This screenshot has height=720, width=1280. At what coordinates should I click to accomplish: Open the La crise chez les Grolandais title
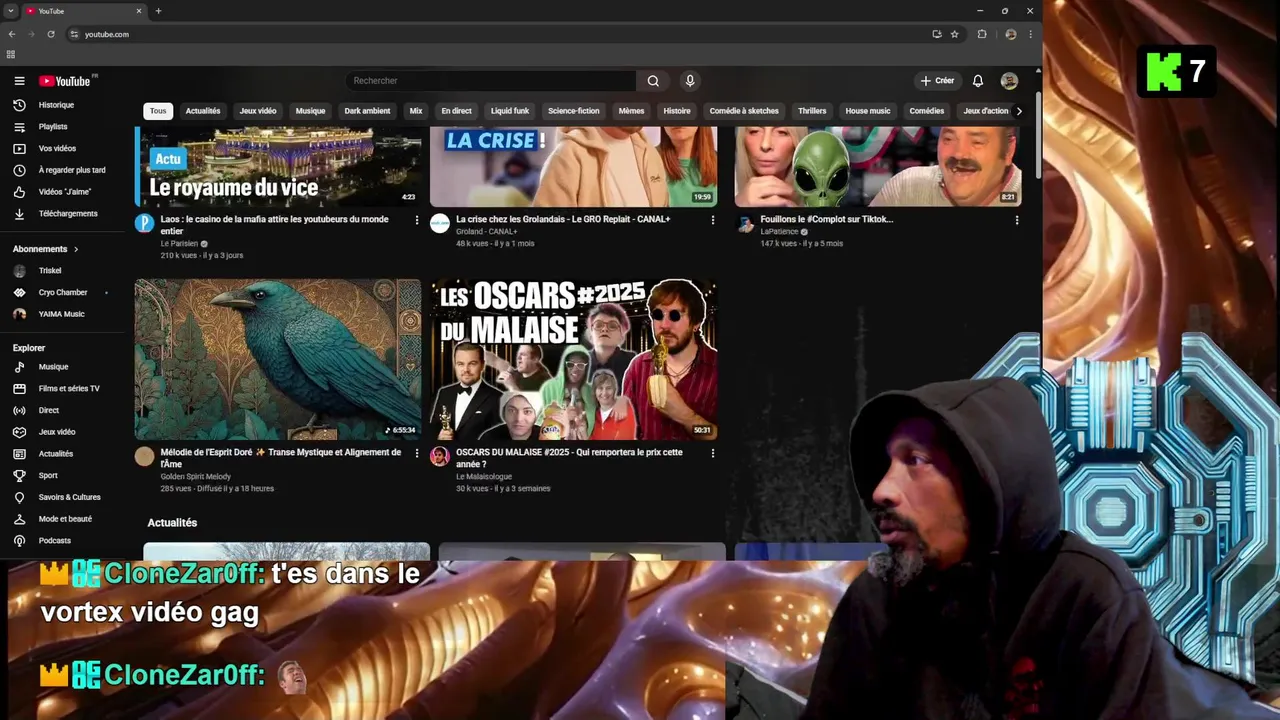point(563,219)
